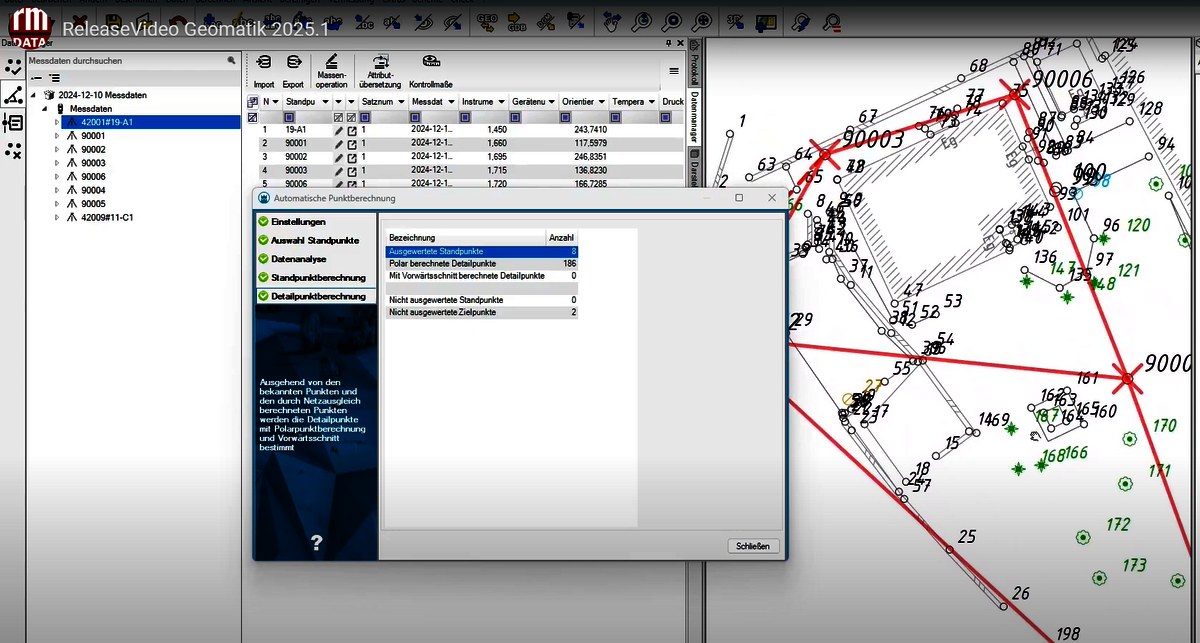Toggle filter box under Standpu column
Image resolution: width=1200 pixels, height=643 pixels.
click(288, 117)
